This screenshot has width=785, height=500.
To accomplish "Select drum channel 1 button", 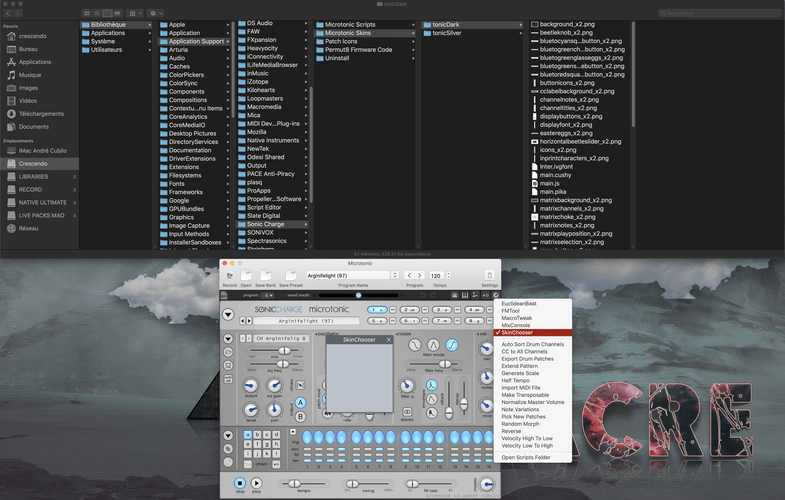I will (377, 310).
